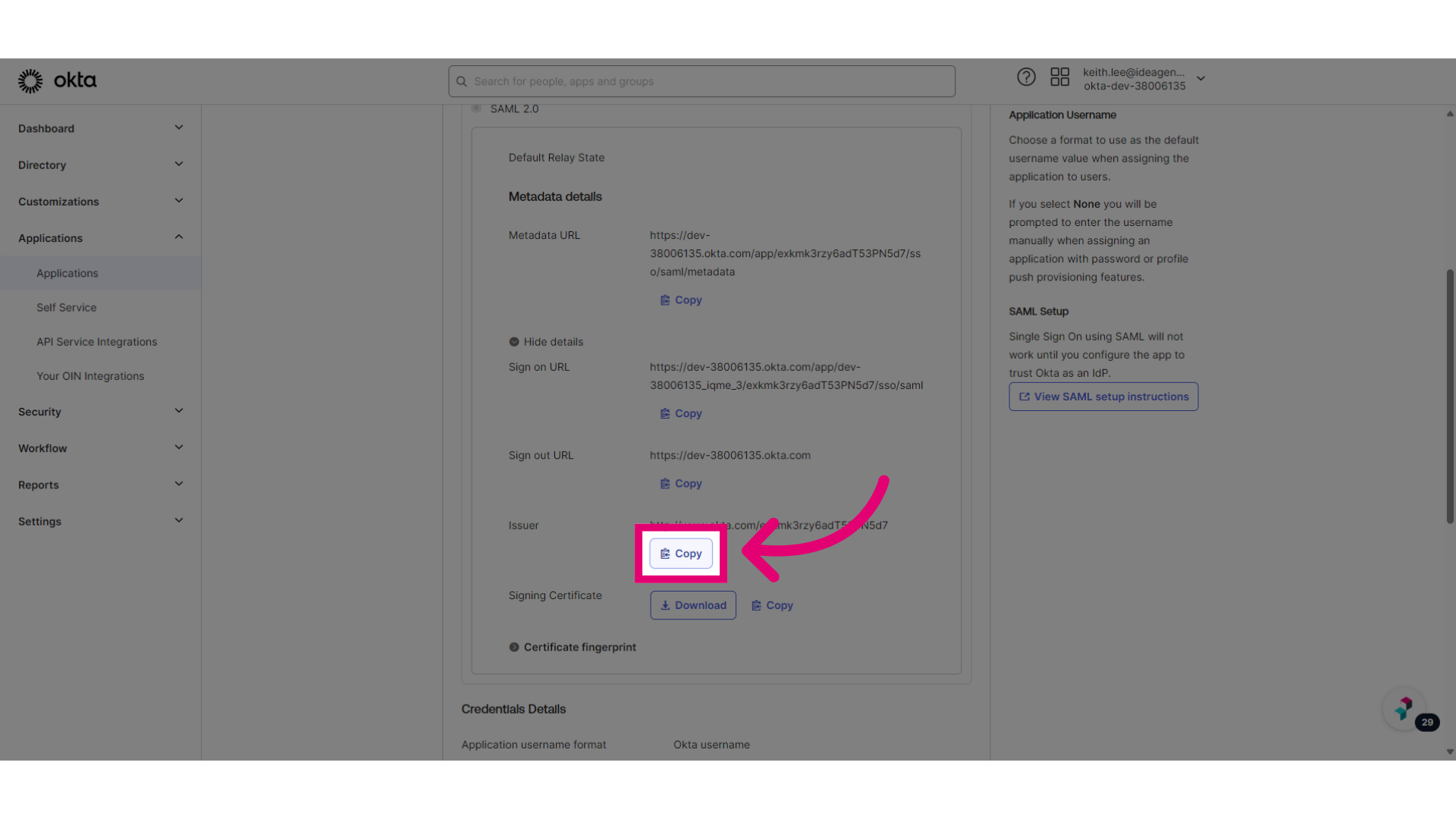Click the Sign on URL value text
1456x819 pixels.
pos(786,376)
